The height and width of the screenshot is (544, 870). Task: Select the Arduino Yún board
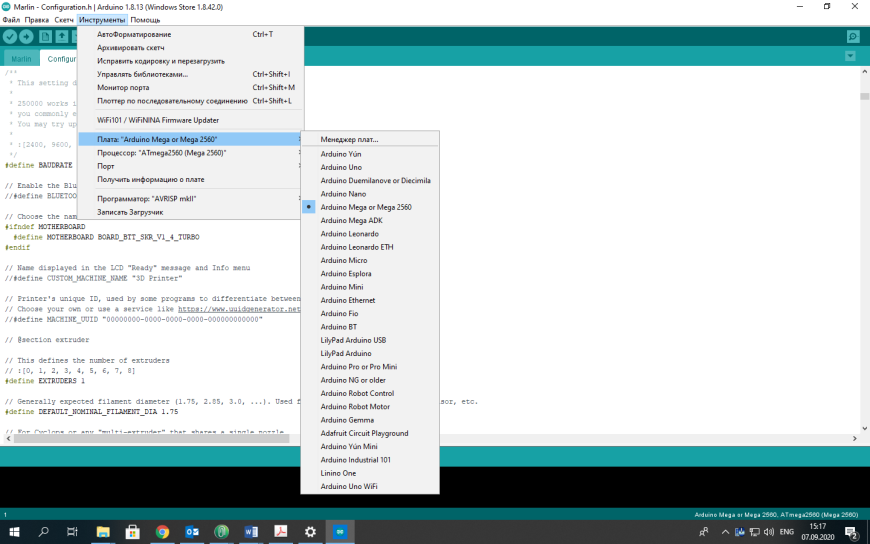(x=370, y=154)
